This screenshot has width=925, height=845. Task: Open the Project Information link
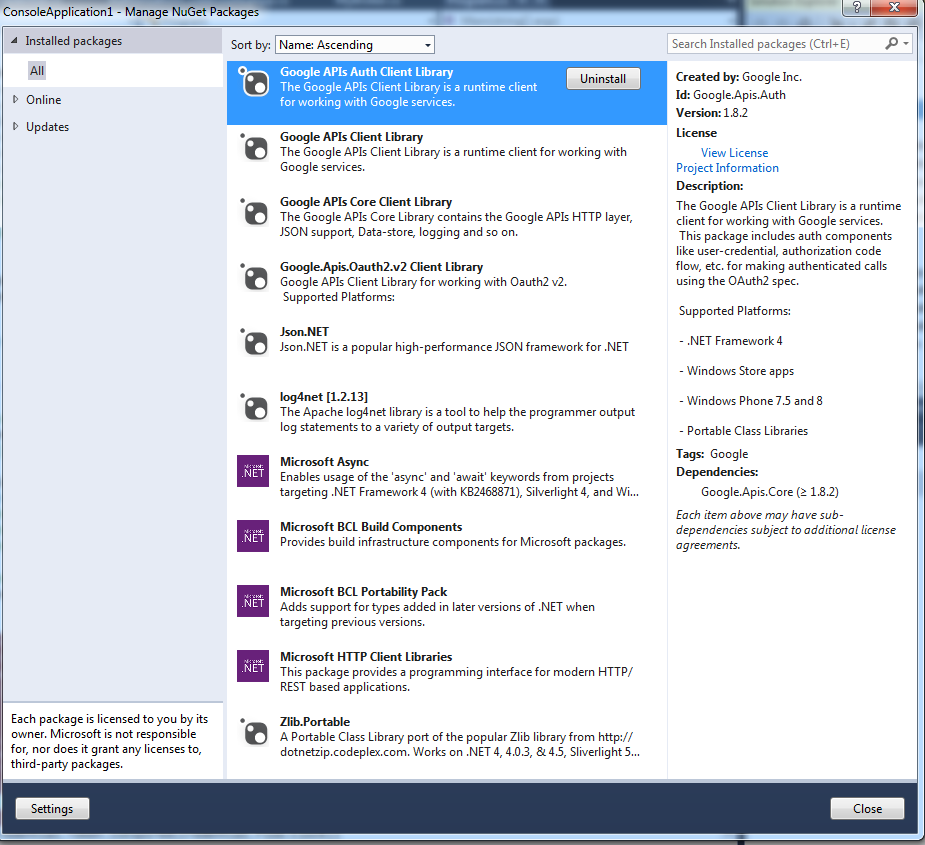(727, 168)
